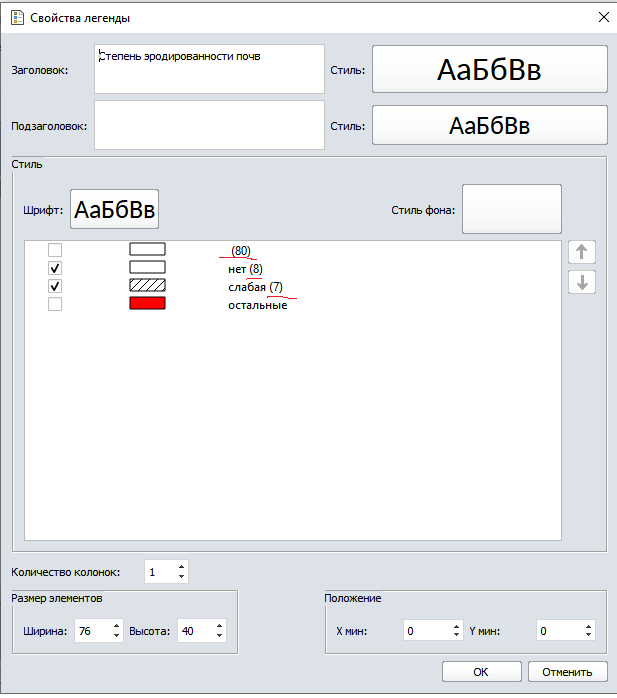The width and height of the screenshot is (617, 698).
Task: Click the legend properties window icon
Action: [16, 17]
